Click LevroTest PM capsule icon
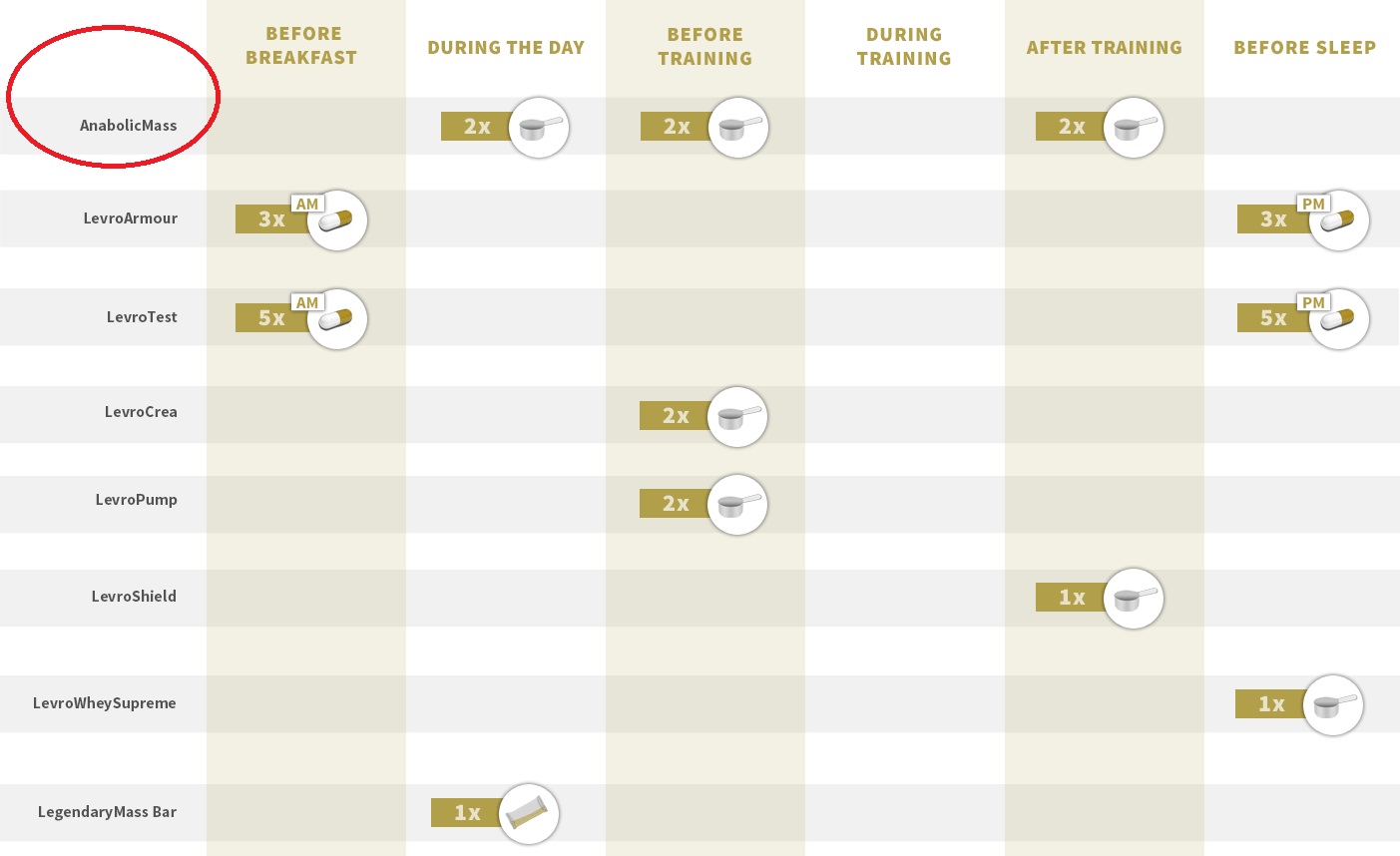 coord(1339,319)
